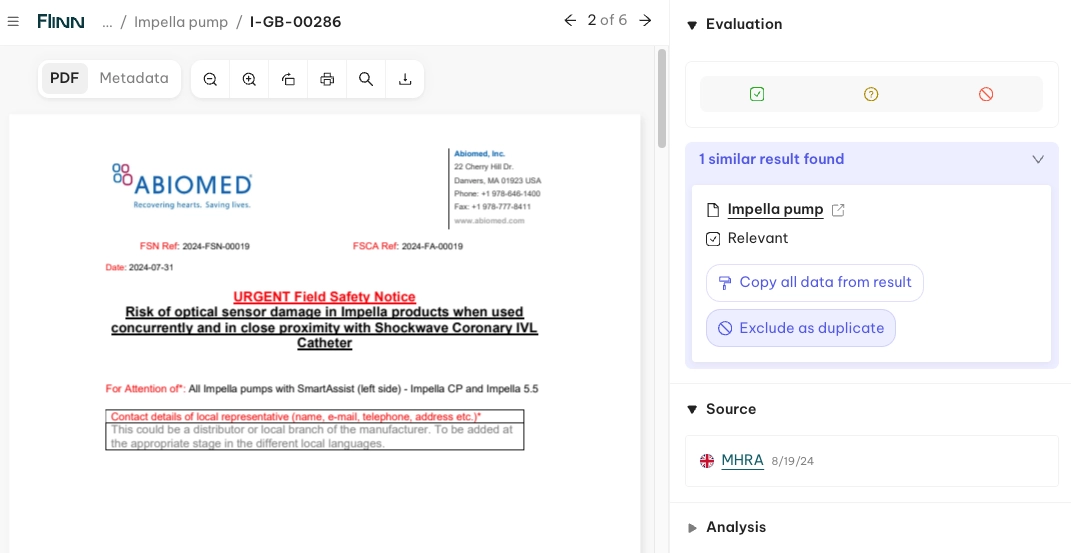This screenshot has height=553, width=1071.
Task: Click Exclude as duplicate button
Action: pyautogui.click(x=801, y=328)
